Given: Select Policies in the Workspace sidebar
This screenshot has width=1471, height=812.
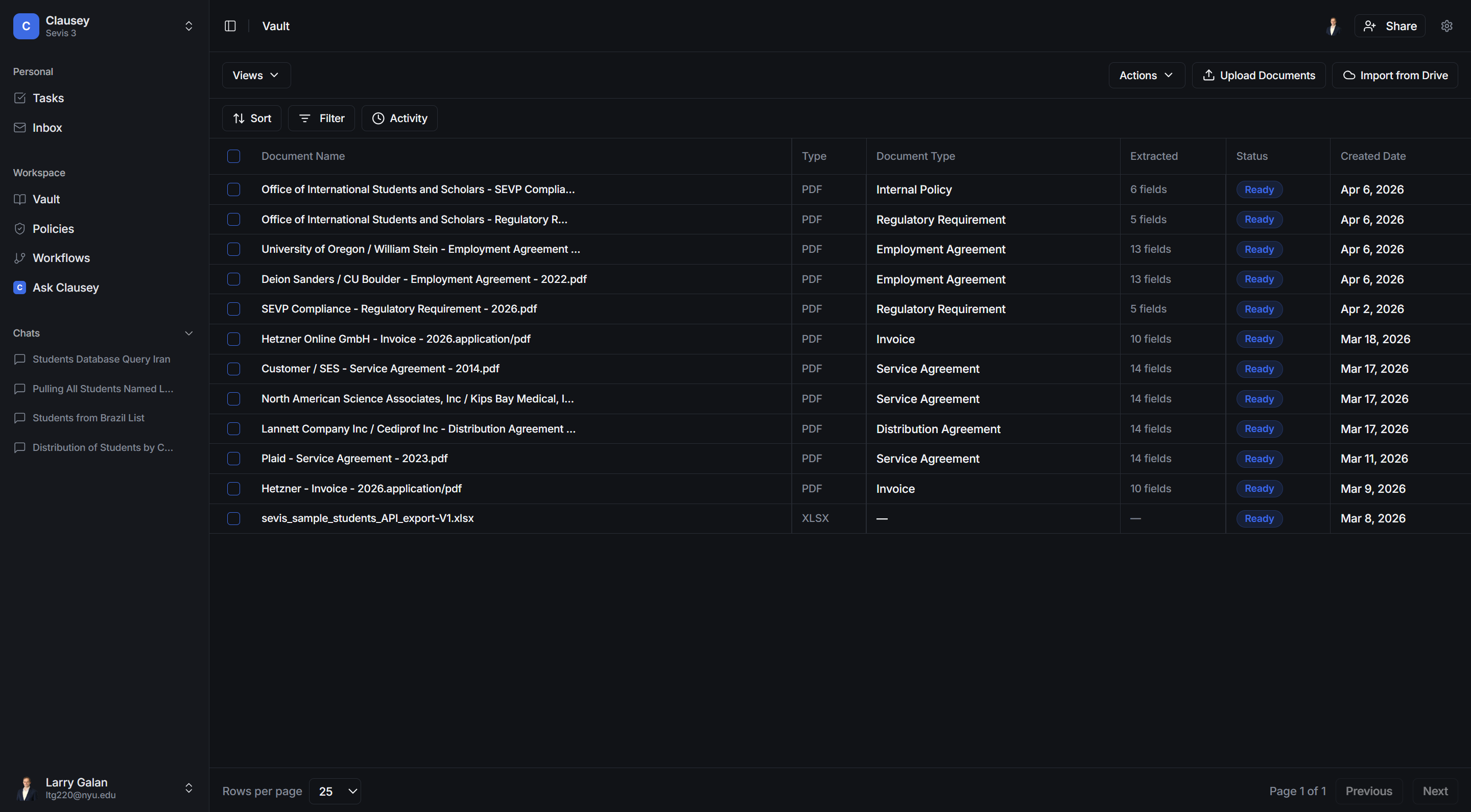Looking at the screenshot, I should click(53, 228).
